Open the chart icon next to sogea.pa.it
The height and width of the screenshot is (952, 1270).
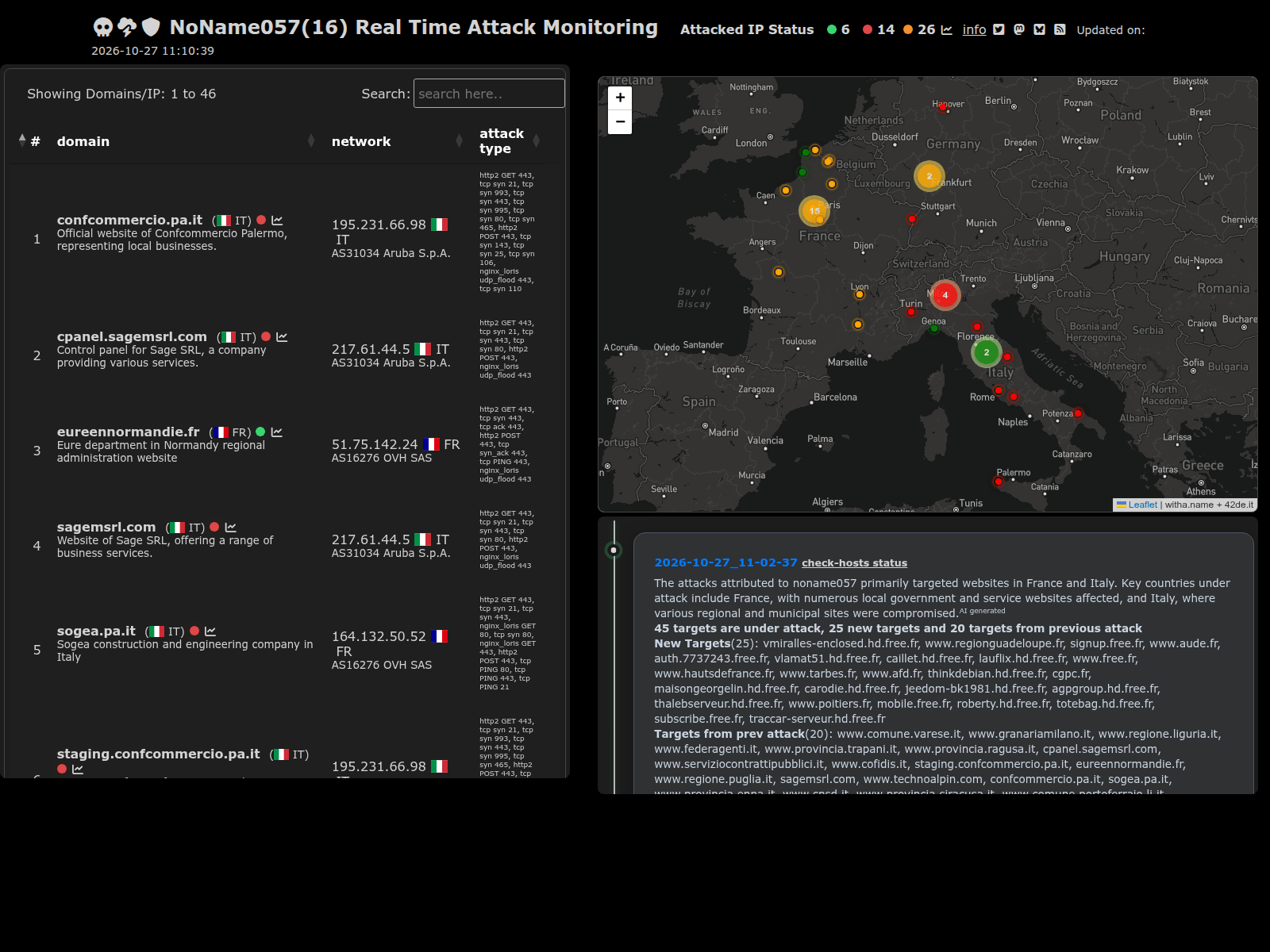210,631
